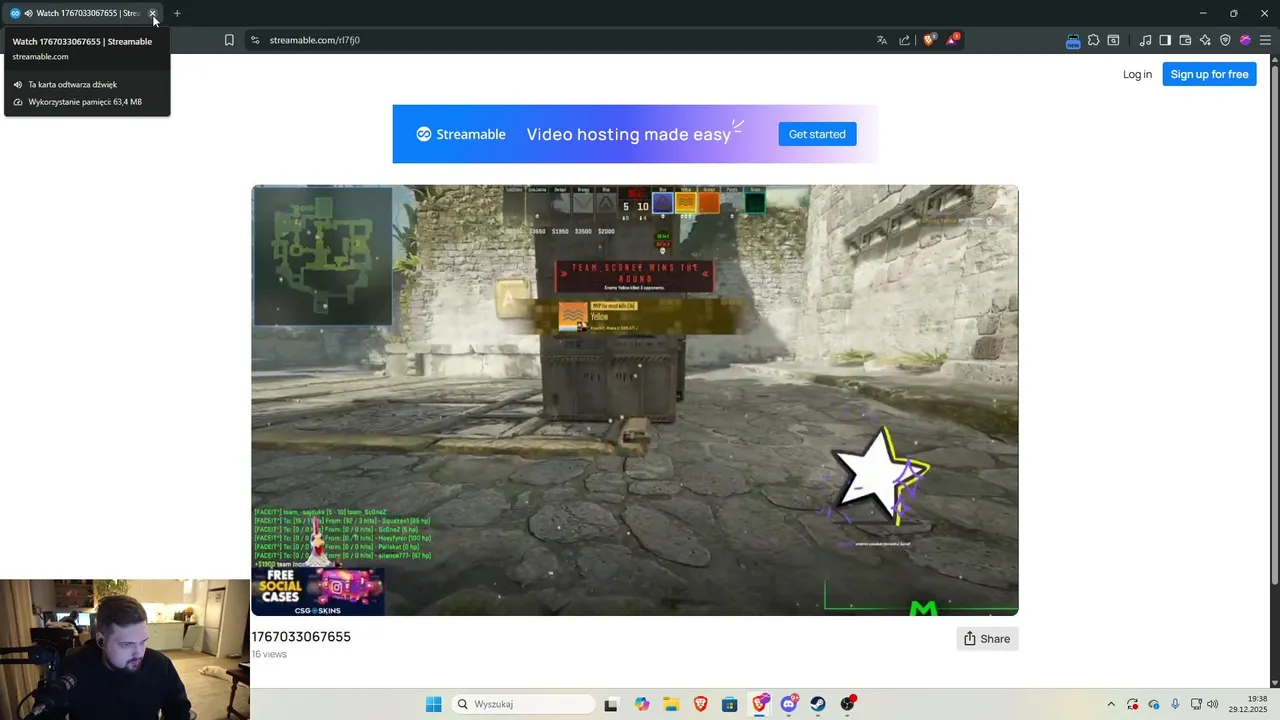The height and width of the screenshot is (720, 1280).
Task: Click the microphone tray icon
Action: point(1175,704)
